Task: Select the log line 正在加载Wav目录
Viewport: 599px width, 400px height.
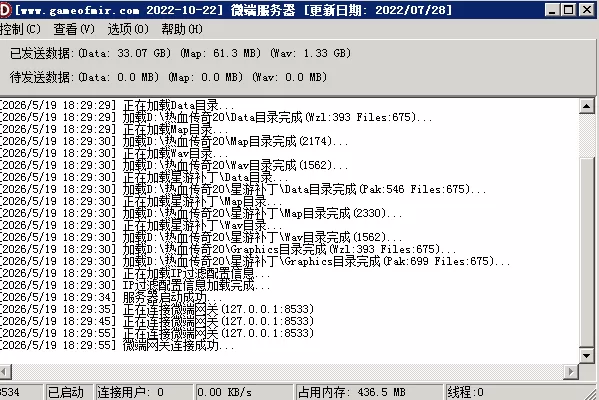Action: [113, 153]
